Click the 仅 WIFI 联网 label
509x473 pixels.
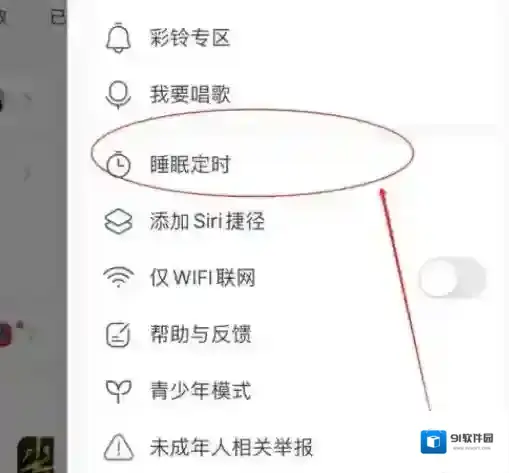(x=202, y=277)
